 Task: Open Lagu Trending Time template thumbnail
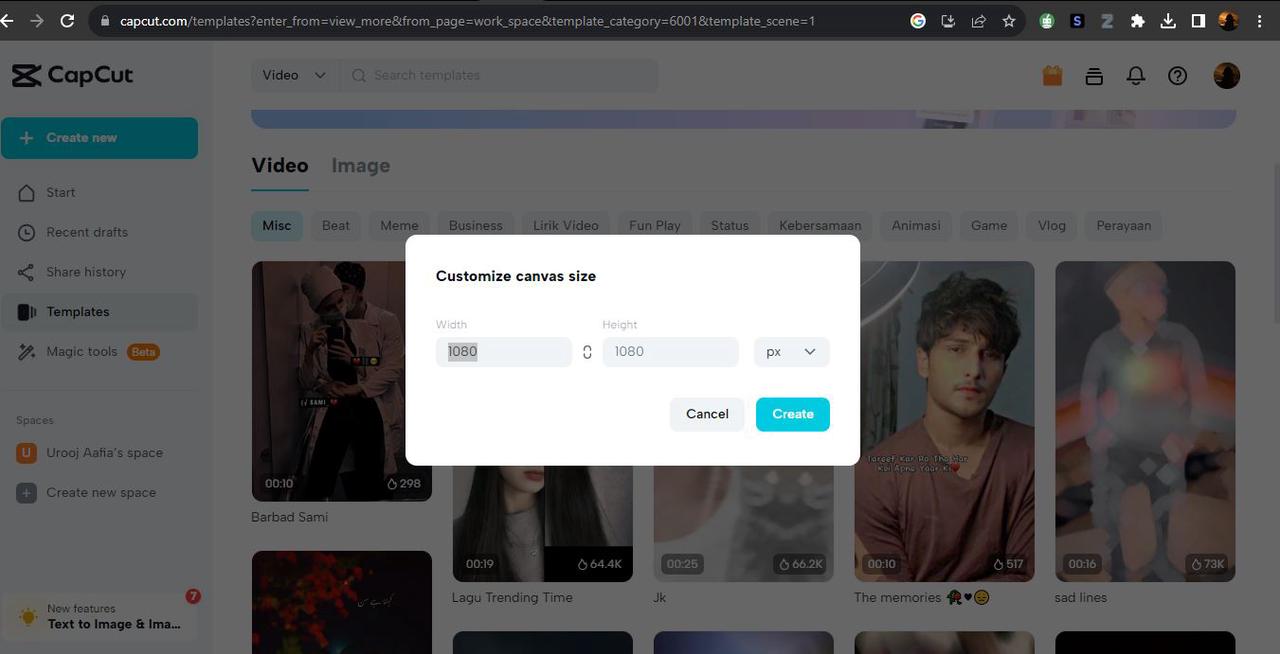(x=543, y=523)
